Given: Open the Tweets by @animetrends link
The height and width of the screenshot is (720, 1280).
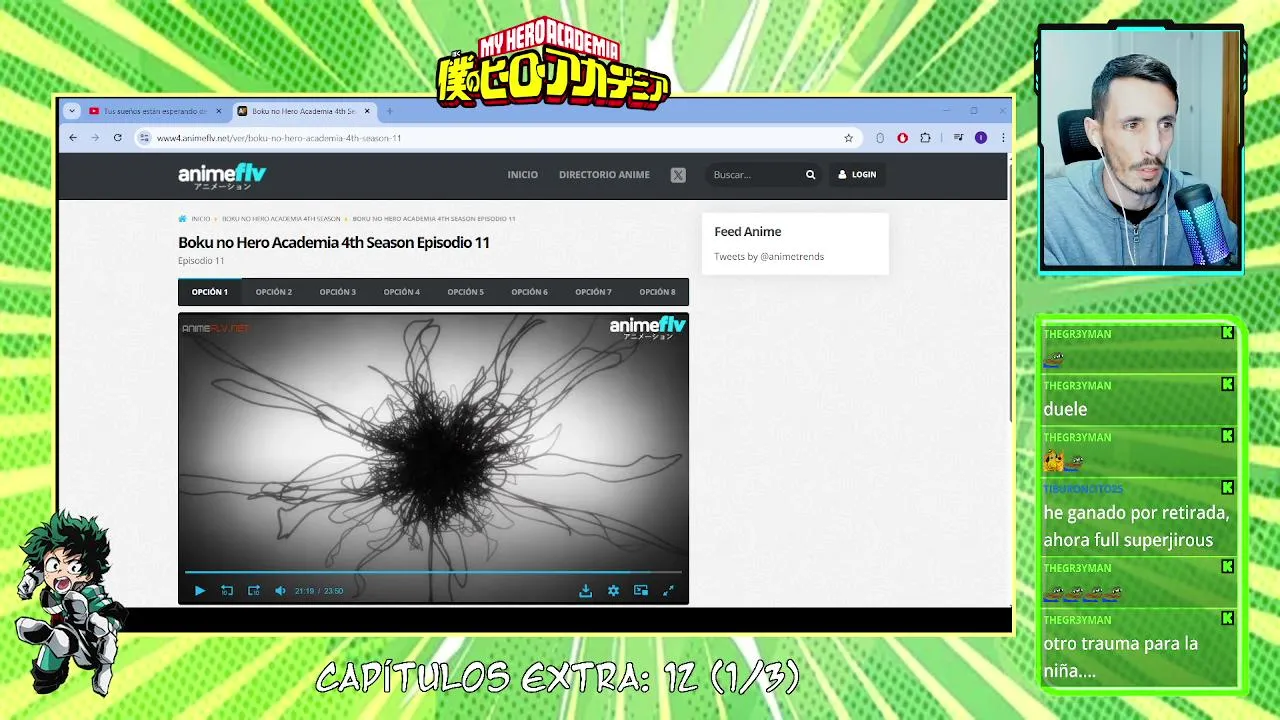Looking at the screenshot, I should (x=769, y=257).
